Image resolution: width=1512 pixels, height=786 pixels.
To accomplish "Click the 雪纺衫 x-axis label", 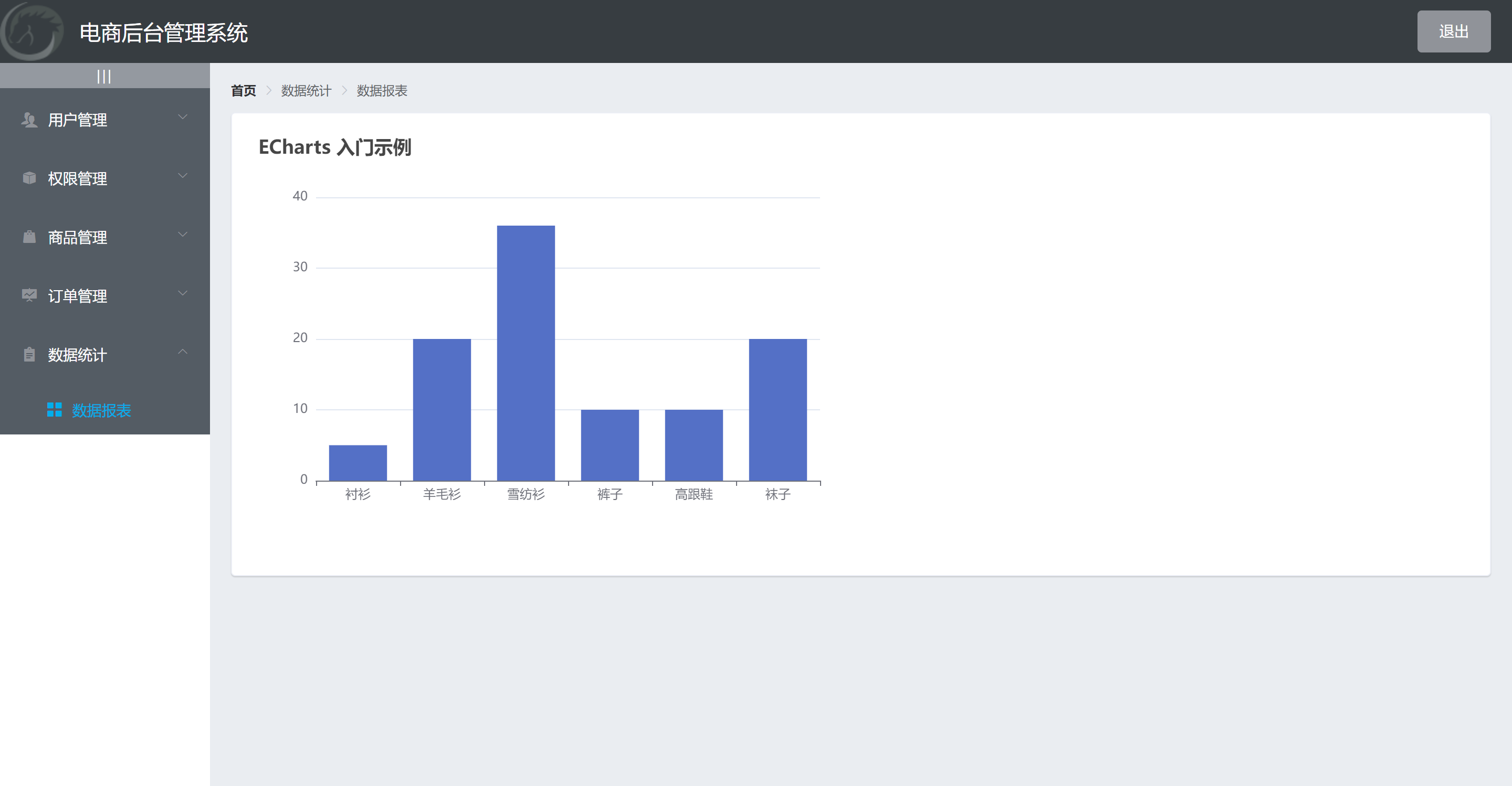I will 526,494.
